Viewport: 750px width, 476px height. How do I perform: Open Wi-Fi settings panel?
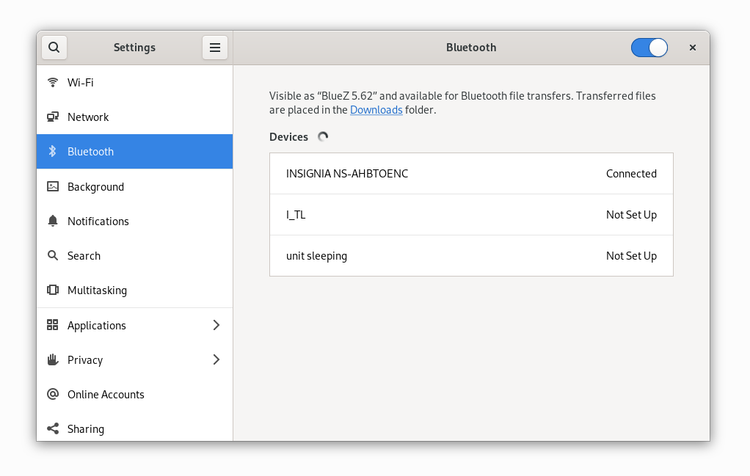(x=135, y=82)
